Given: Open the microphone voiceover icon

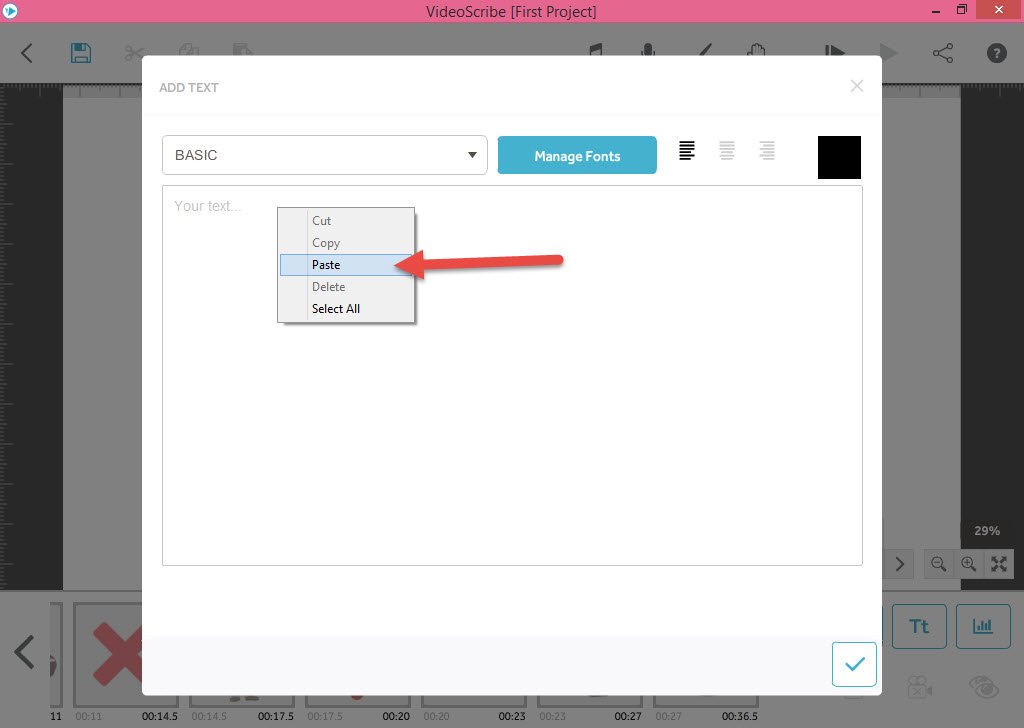Looking at the screenshot, I should 648,50.
